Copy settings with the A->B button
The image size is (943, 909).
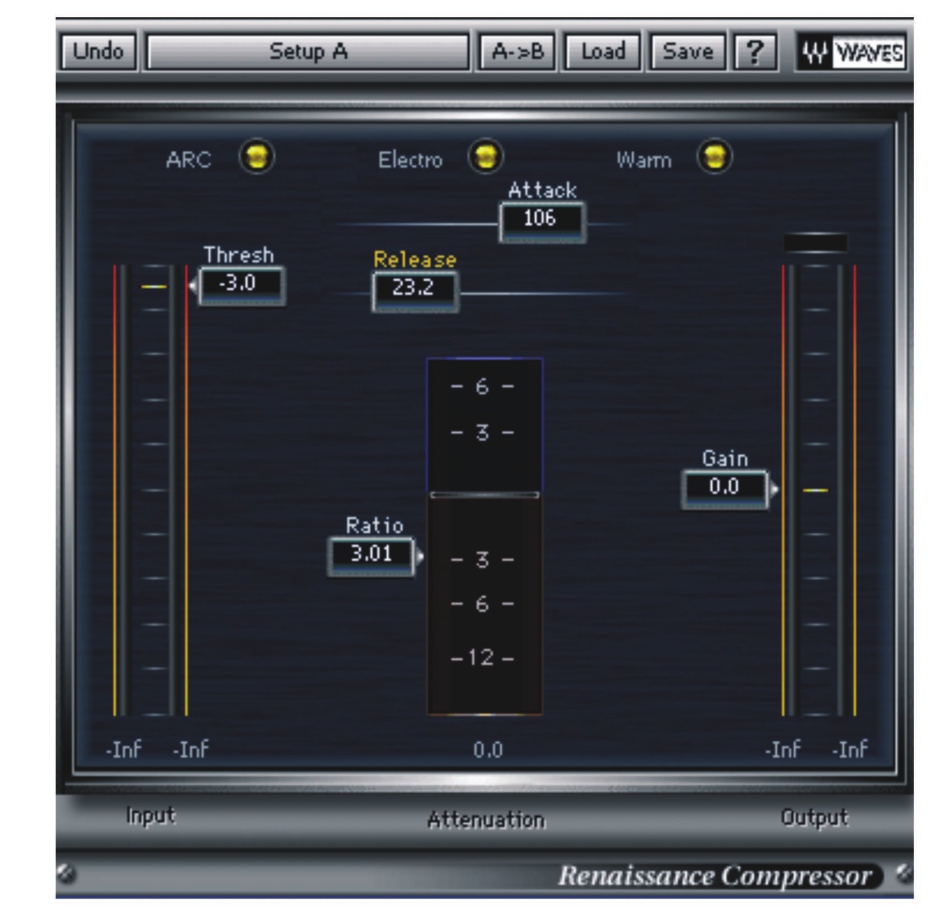(517, 52)
